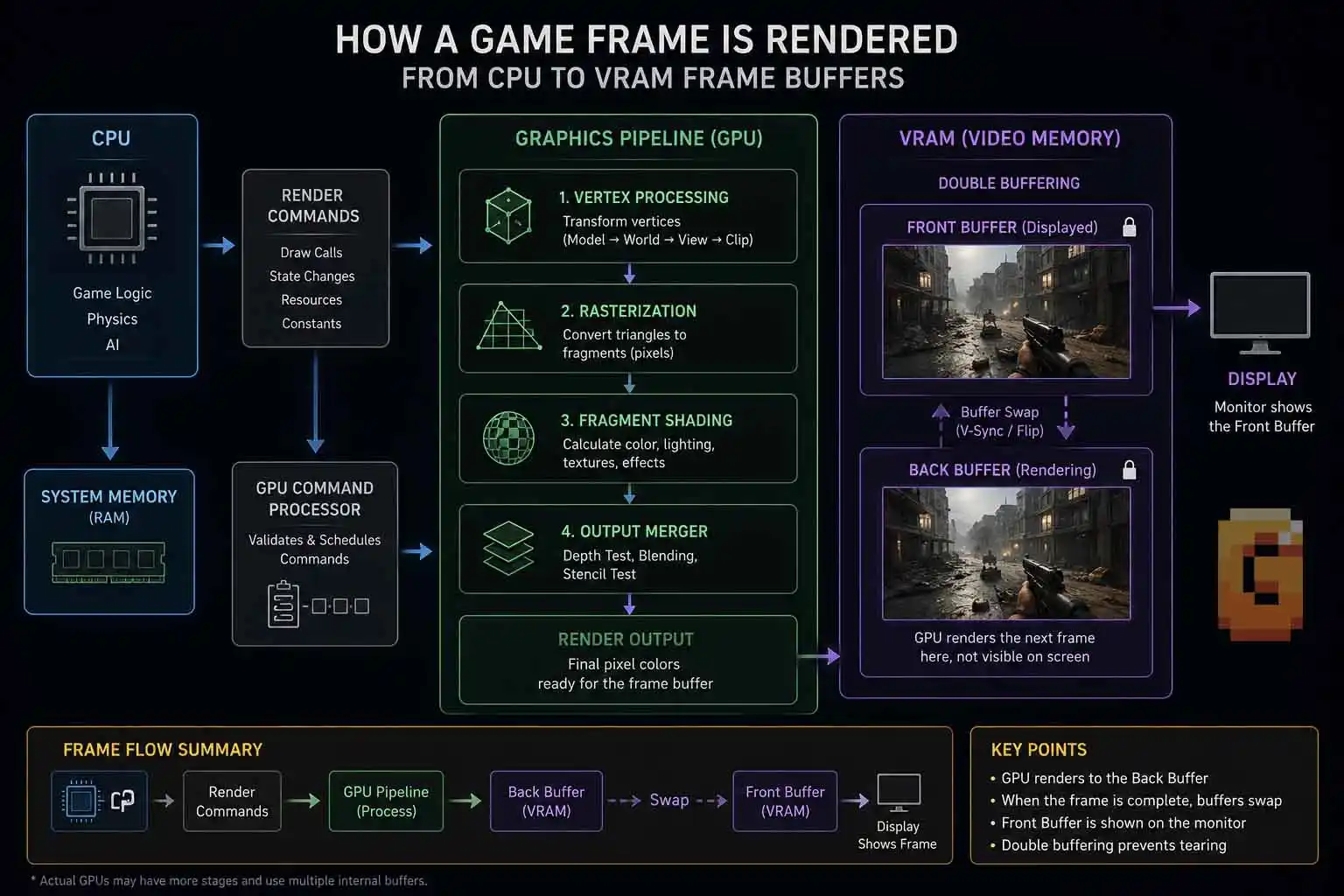Viewport: 1344px width, 896px height.
Task: Click the Game Logic text in CPU panel
Action: click(112, 293)
